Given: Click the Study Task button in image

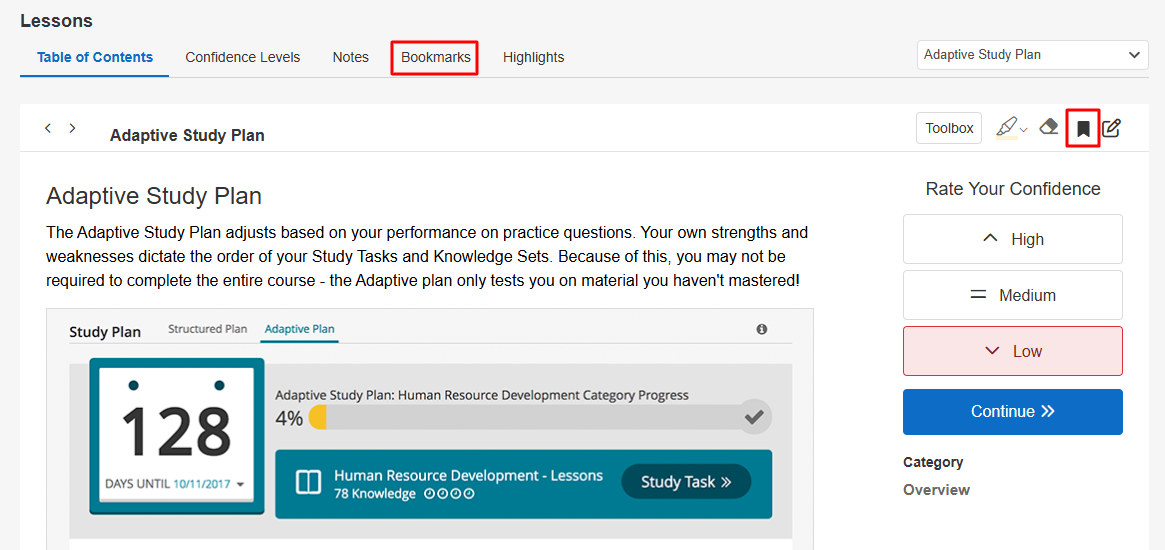Looking at the screenshot, I should coord(686,482).
